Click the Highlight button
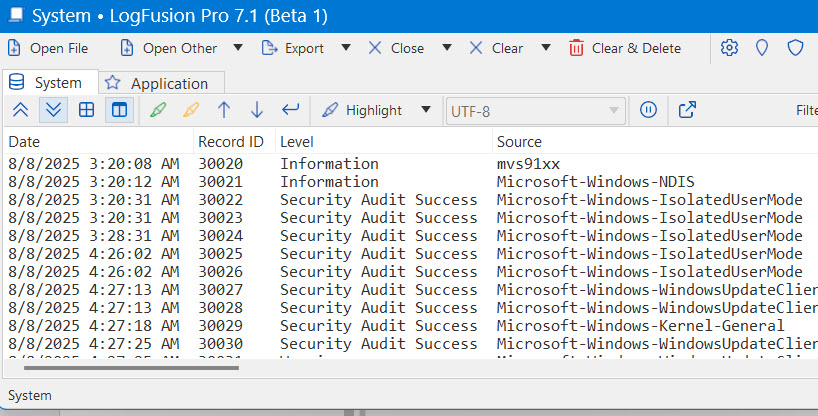 click(x=362, y=110)
